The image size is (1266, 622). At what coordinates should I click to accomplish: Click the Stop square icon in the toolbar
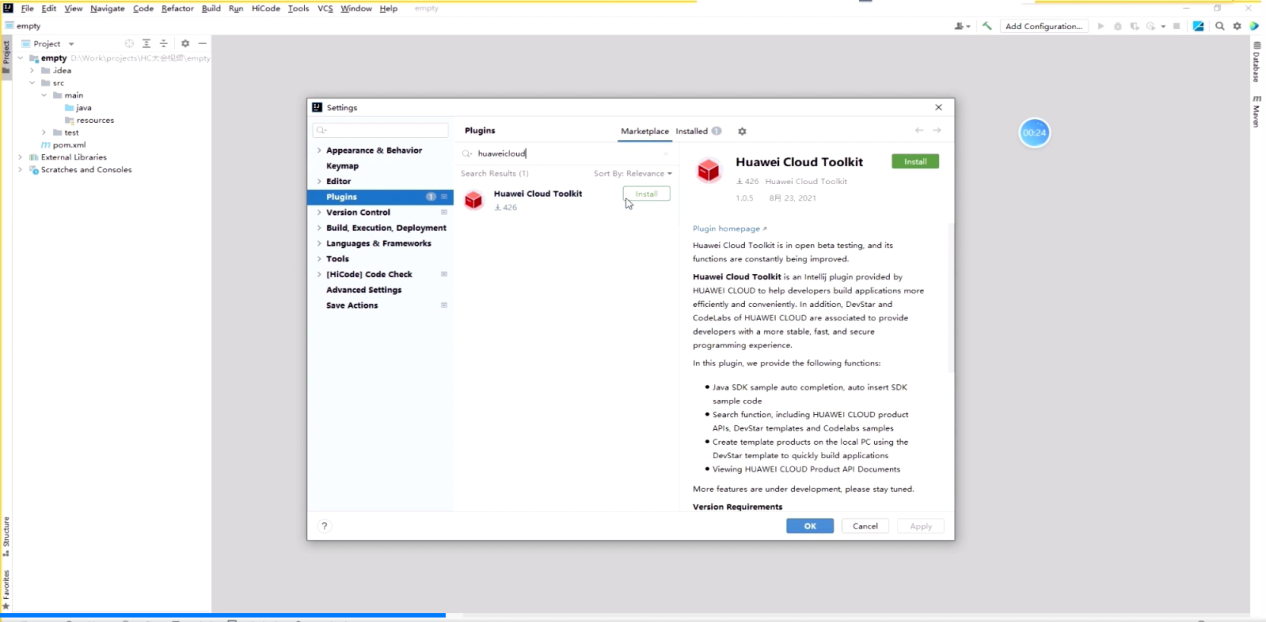click(1176, 26)
